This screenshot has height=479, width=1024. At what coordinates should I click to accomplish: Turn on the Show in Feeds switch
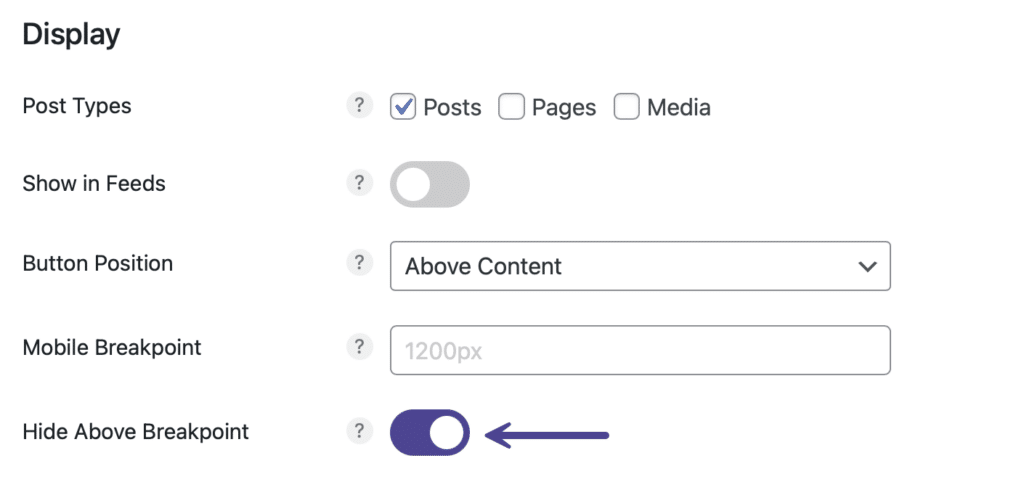(430, 184)
